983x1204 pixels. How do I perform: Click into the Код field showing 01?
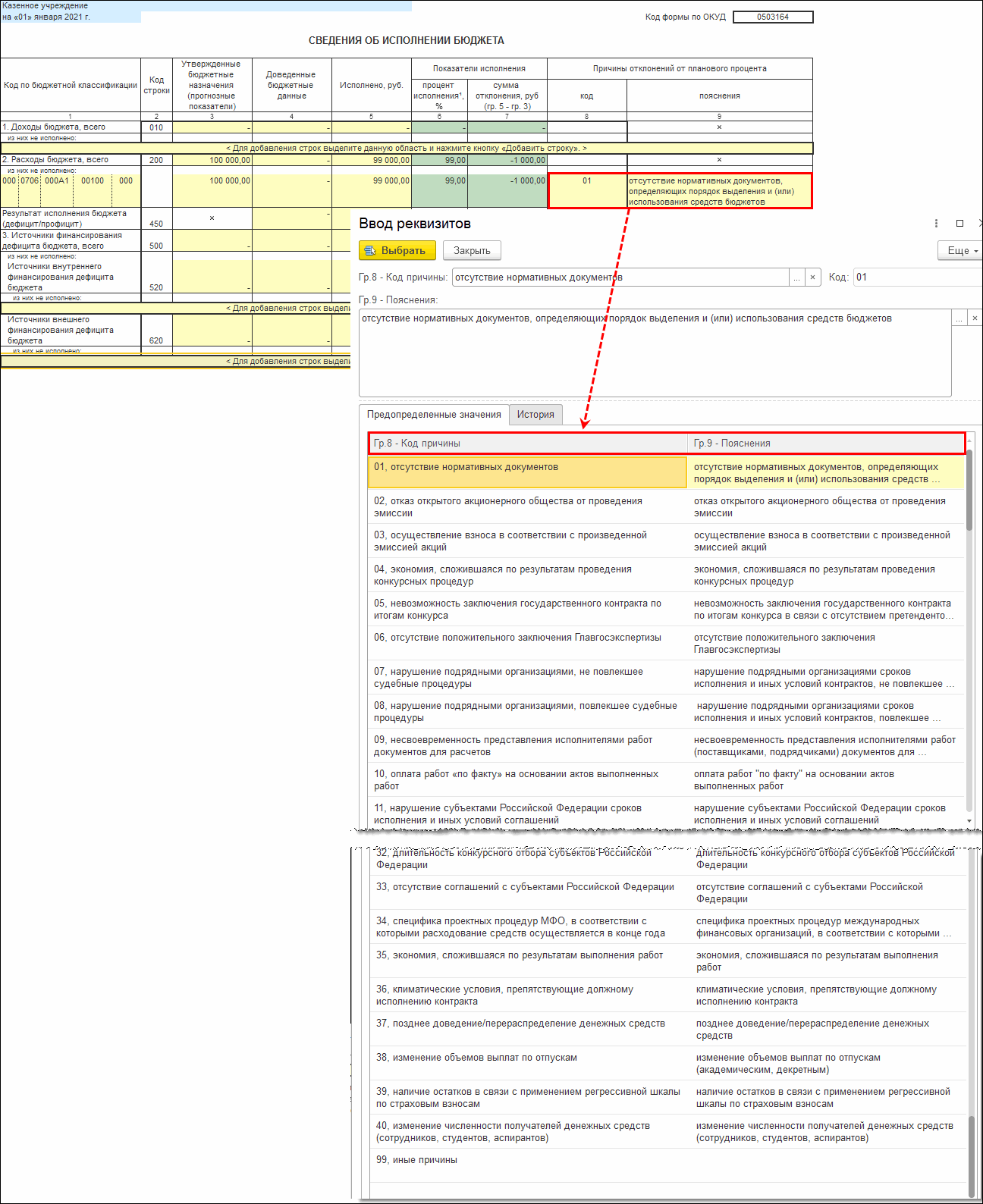pos(917,277)
